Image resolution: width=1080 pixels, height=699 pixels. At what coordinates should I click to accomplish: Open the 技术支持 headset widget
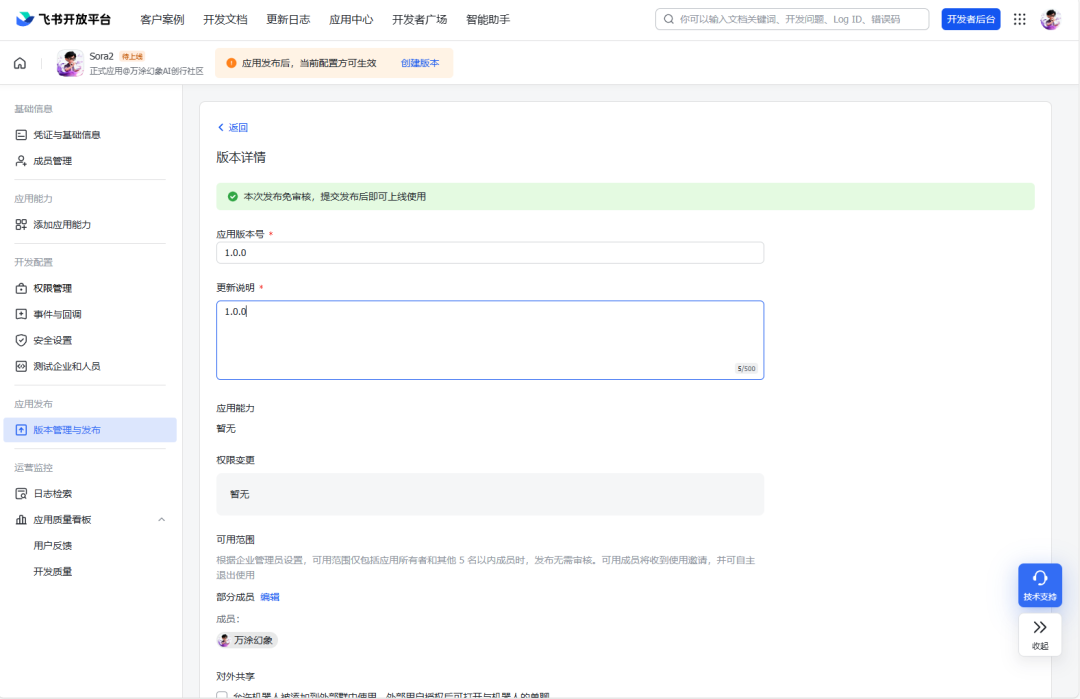coord(1040,585)
